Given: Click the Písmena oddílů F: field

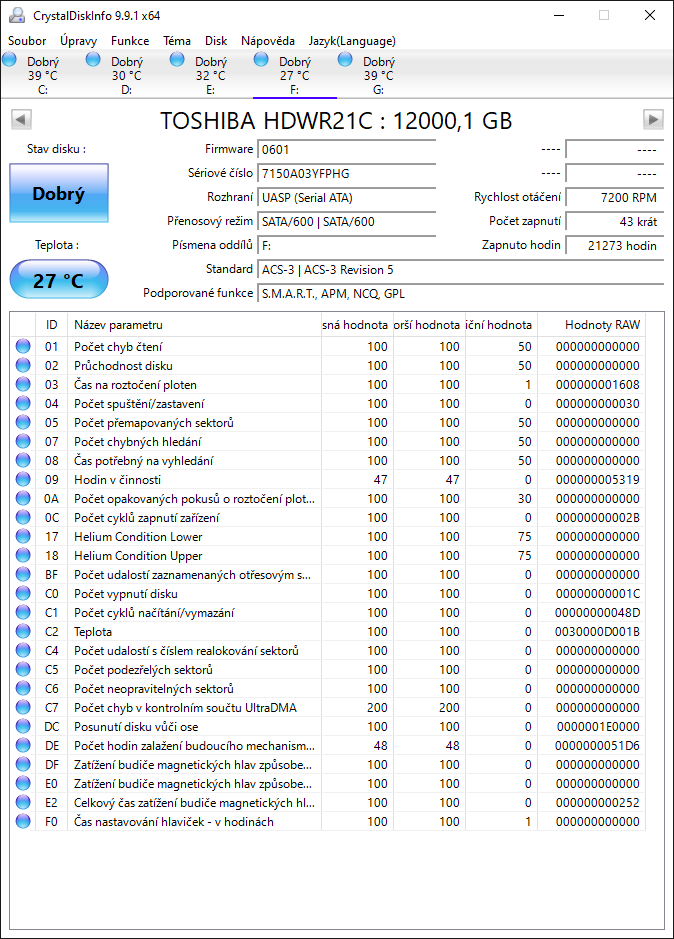Looking at the screenshot, I should [346, 245].
